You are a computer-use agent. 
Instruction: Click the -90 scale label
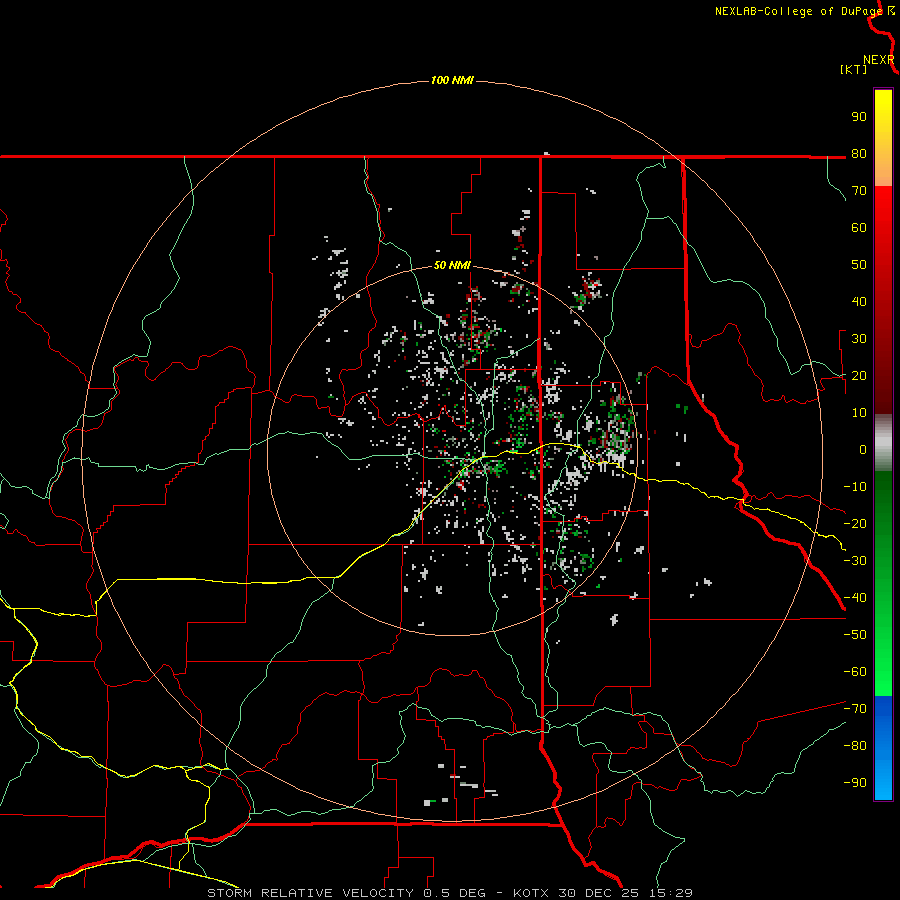[x=855, y=783]
